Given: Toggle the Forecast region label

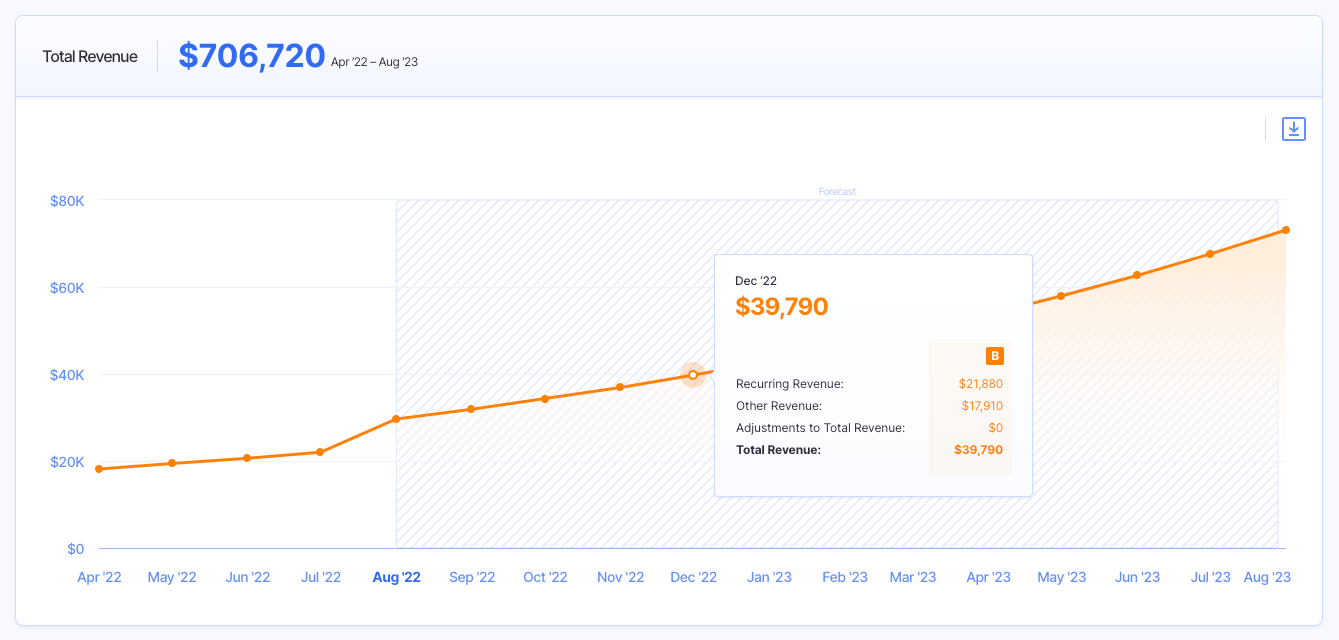Looking at the screenshot, I should click(x=837, y=191).
